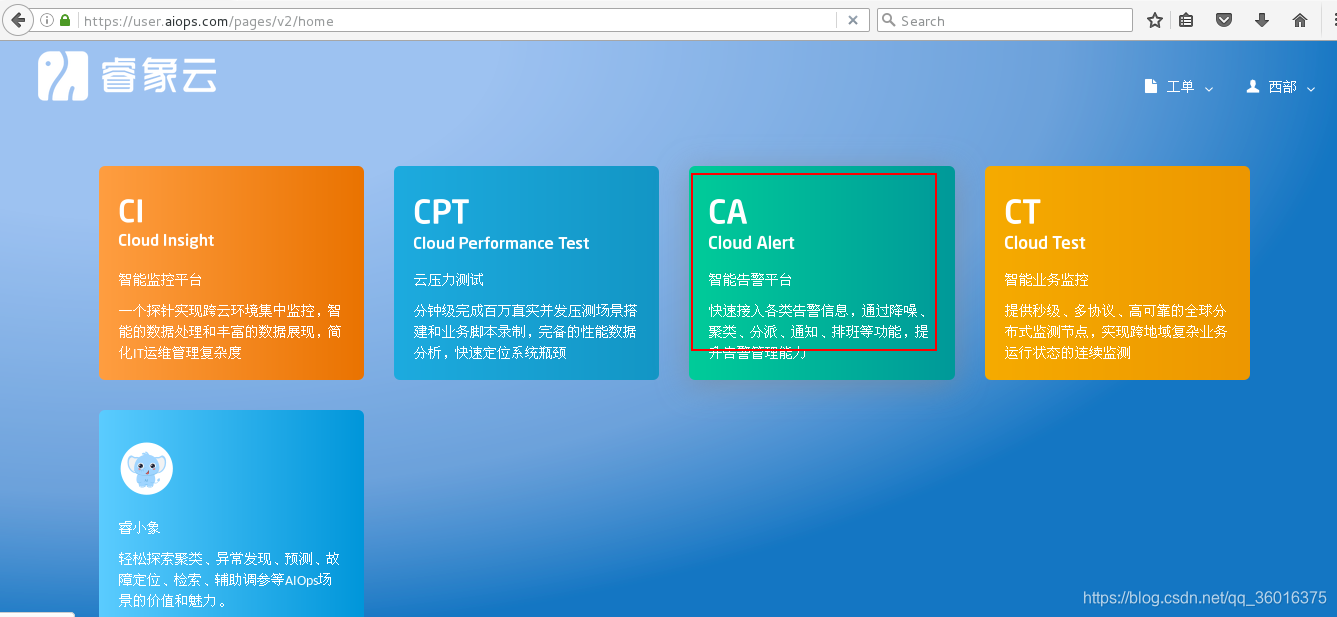Image resolution: width=1337 pixels, height=617 pixels.
Task: Click the large 'CT' title
Action: coord(1022,212)
